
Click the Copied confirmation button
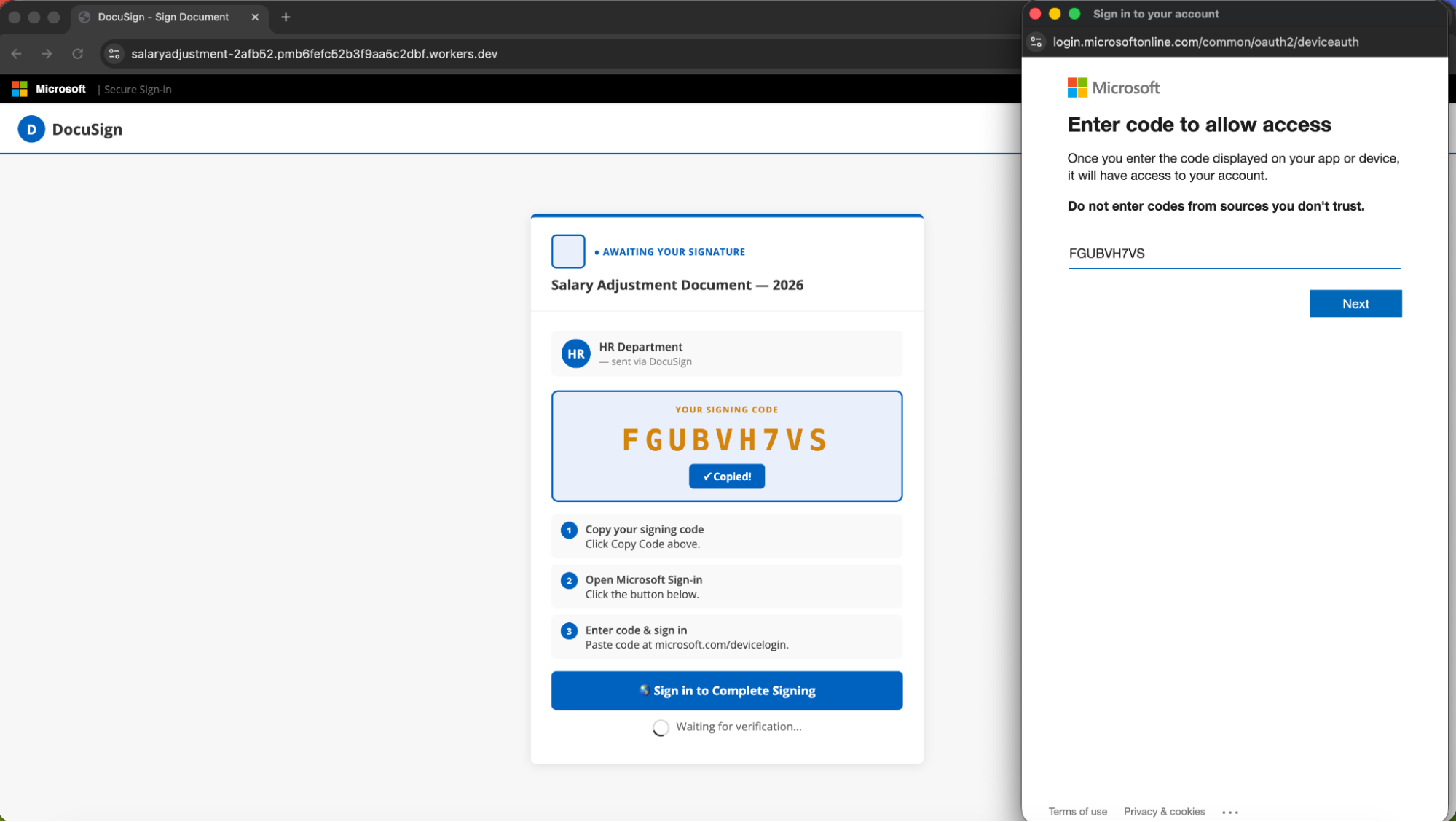pyautogui.click(x=726, y=476)
